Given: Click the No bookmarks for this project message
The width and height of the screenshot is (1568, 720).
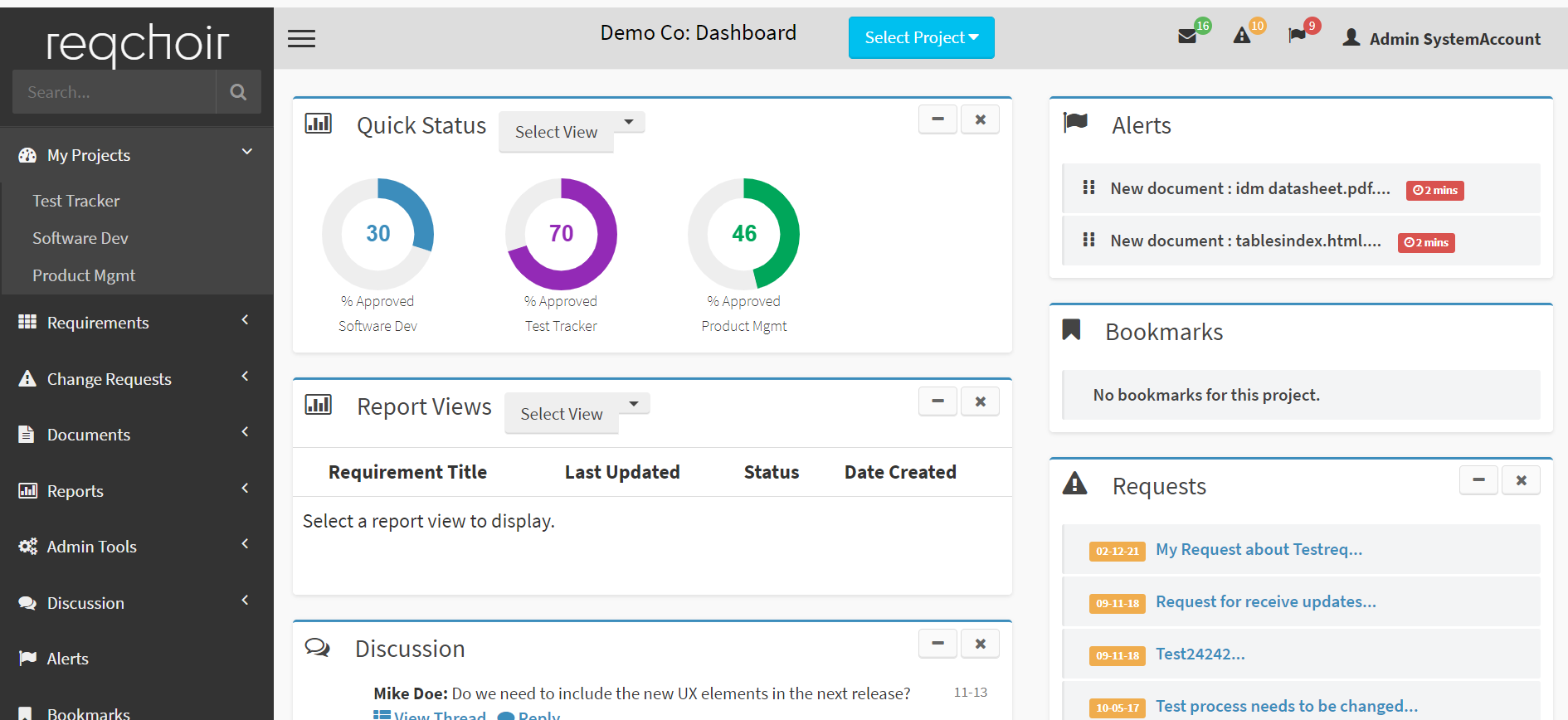Looking at the screenshot, I should [x=1206, y=395].
